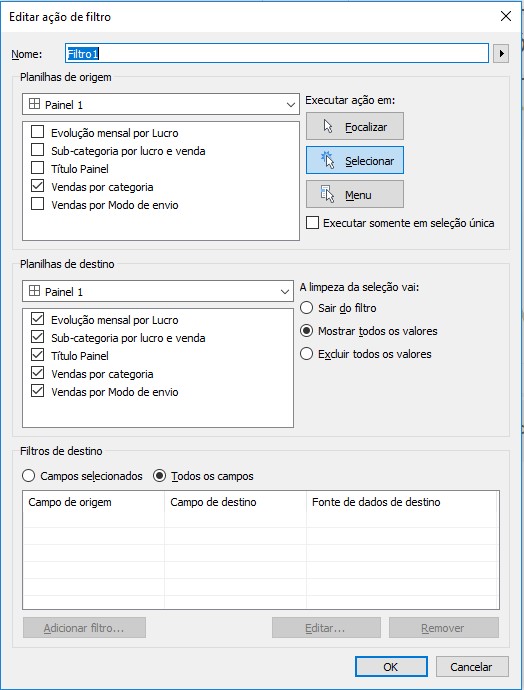Select the Sair do filtro option
524x690 pixels.
pos(307,308)
